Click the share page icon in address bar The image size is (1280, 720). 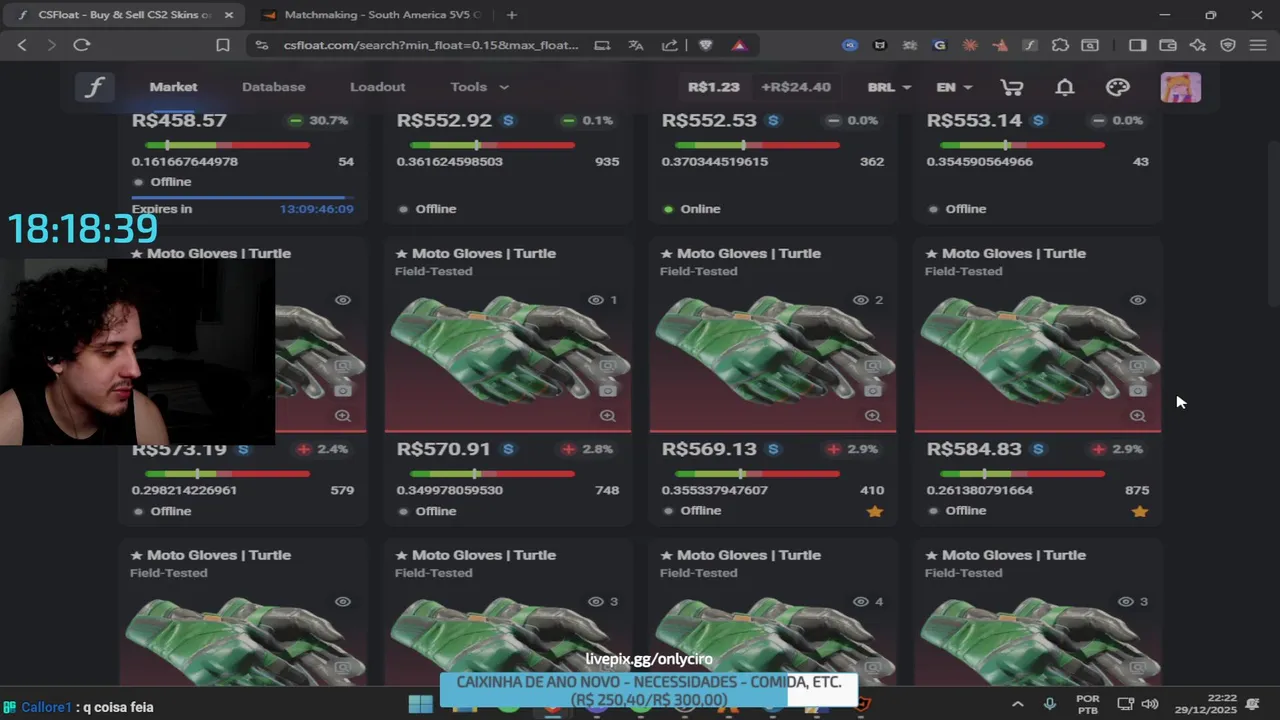669,45
